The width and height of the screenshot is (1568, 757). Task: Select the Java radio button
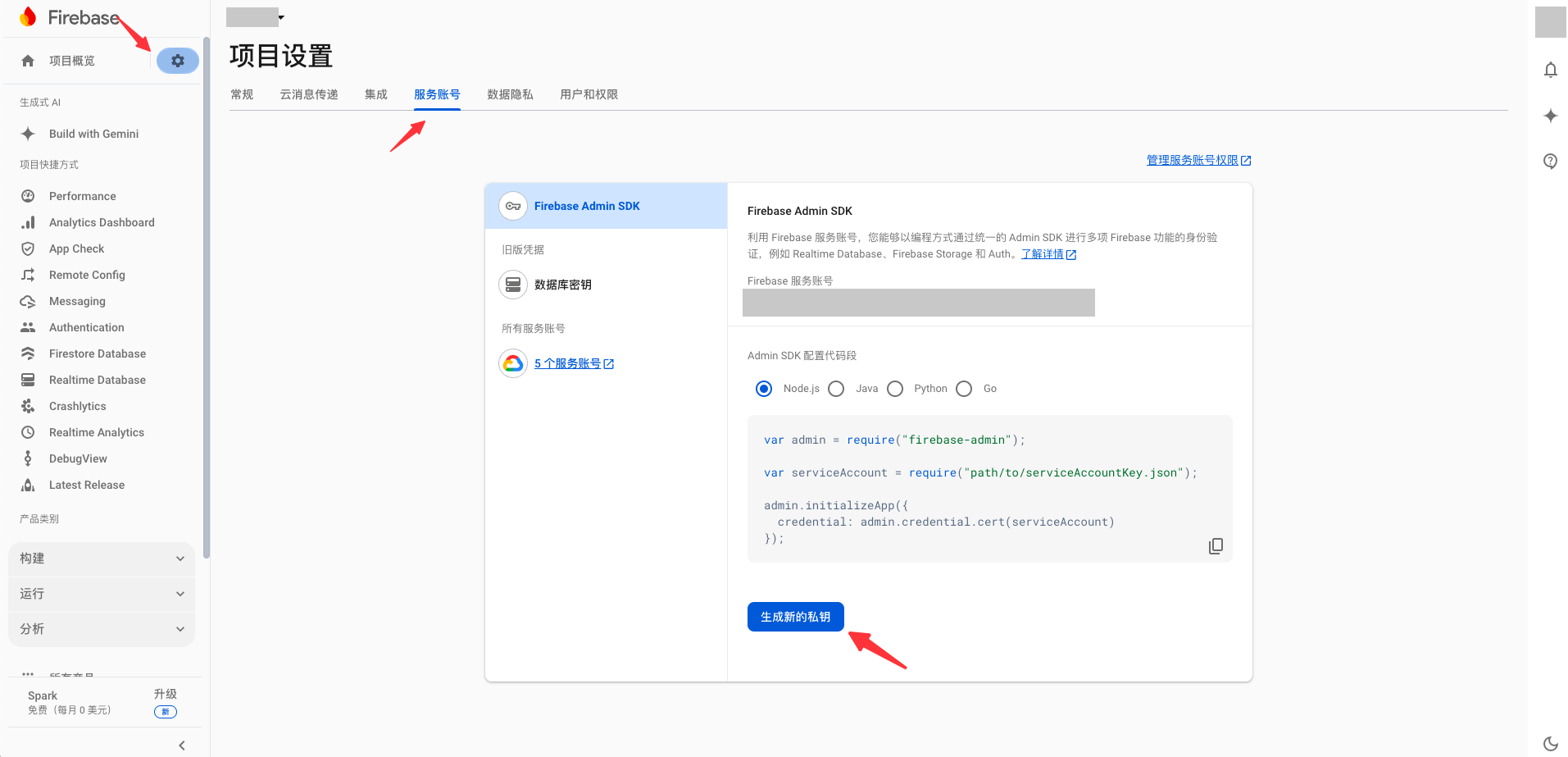tap(836, 389)
